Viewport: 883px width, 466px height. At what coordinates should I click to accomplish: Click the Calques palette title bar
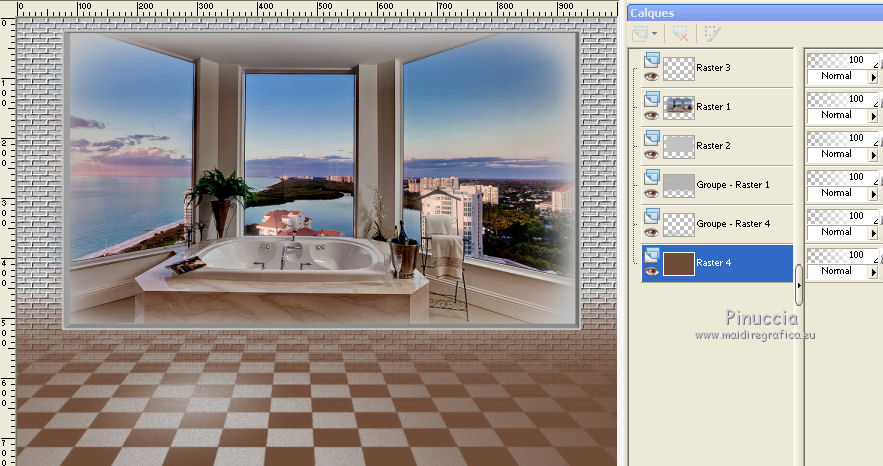coord(755,13)
